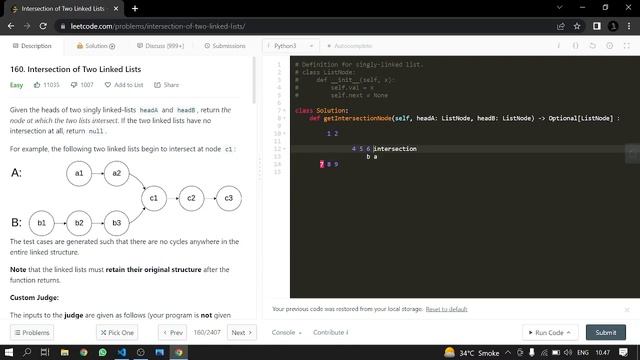Switch to the Submissions tab
Screen dimensions: 640x360
[x=225, y=46]
